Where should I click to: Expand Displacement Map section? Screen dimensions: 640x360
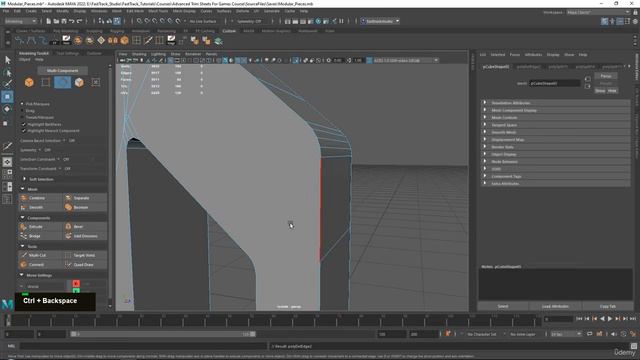click(555, 140)
